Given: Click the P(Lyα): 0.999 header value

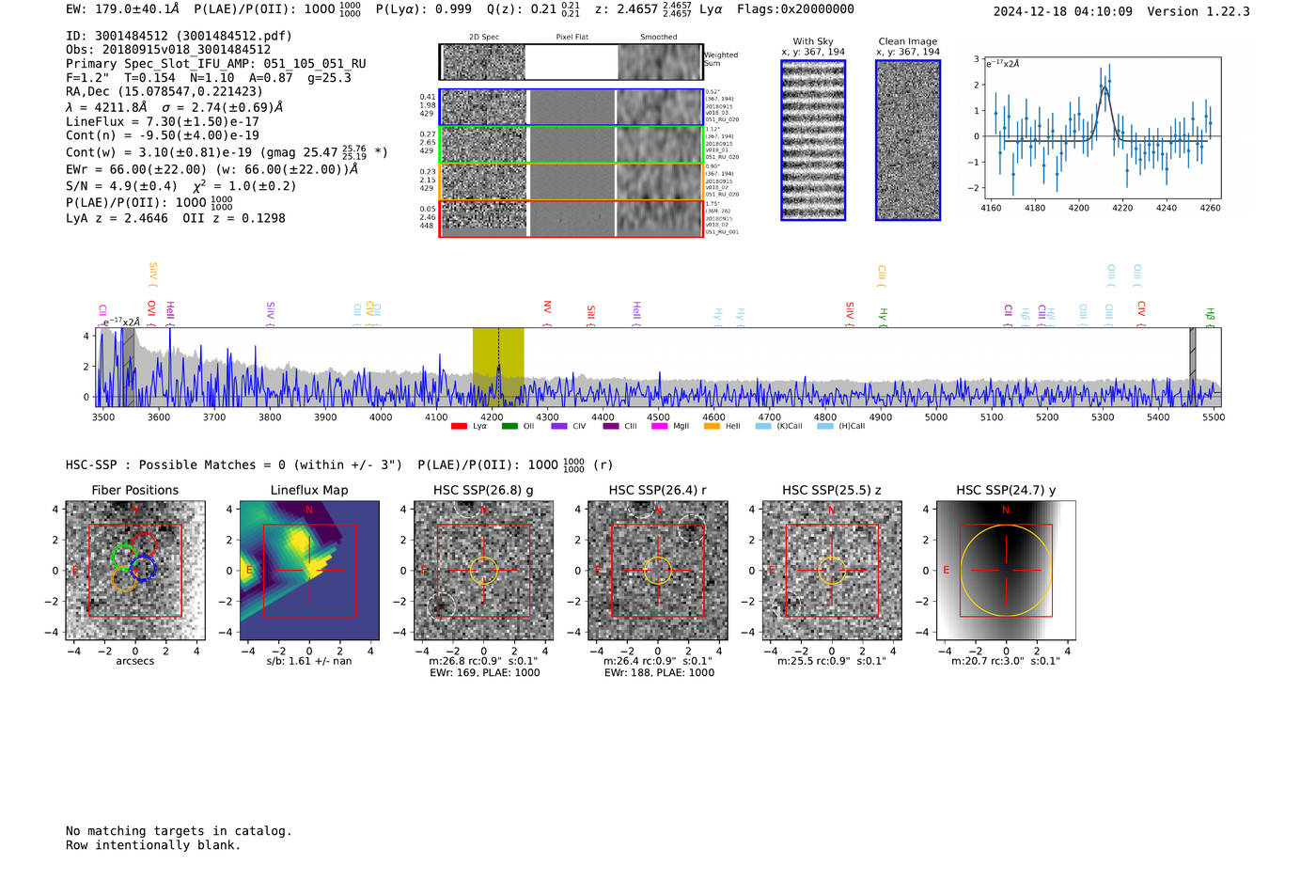Looking at the screenshot, I should [x=424, y=8].
